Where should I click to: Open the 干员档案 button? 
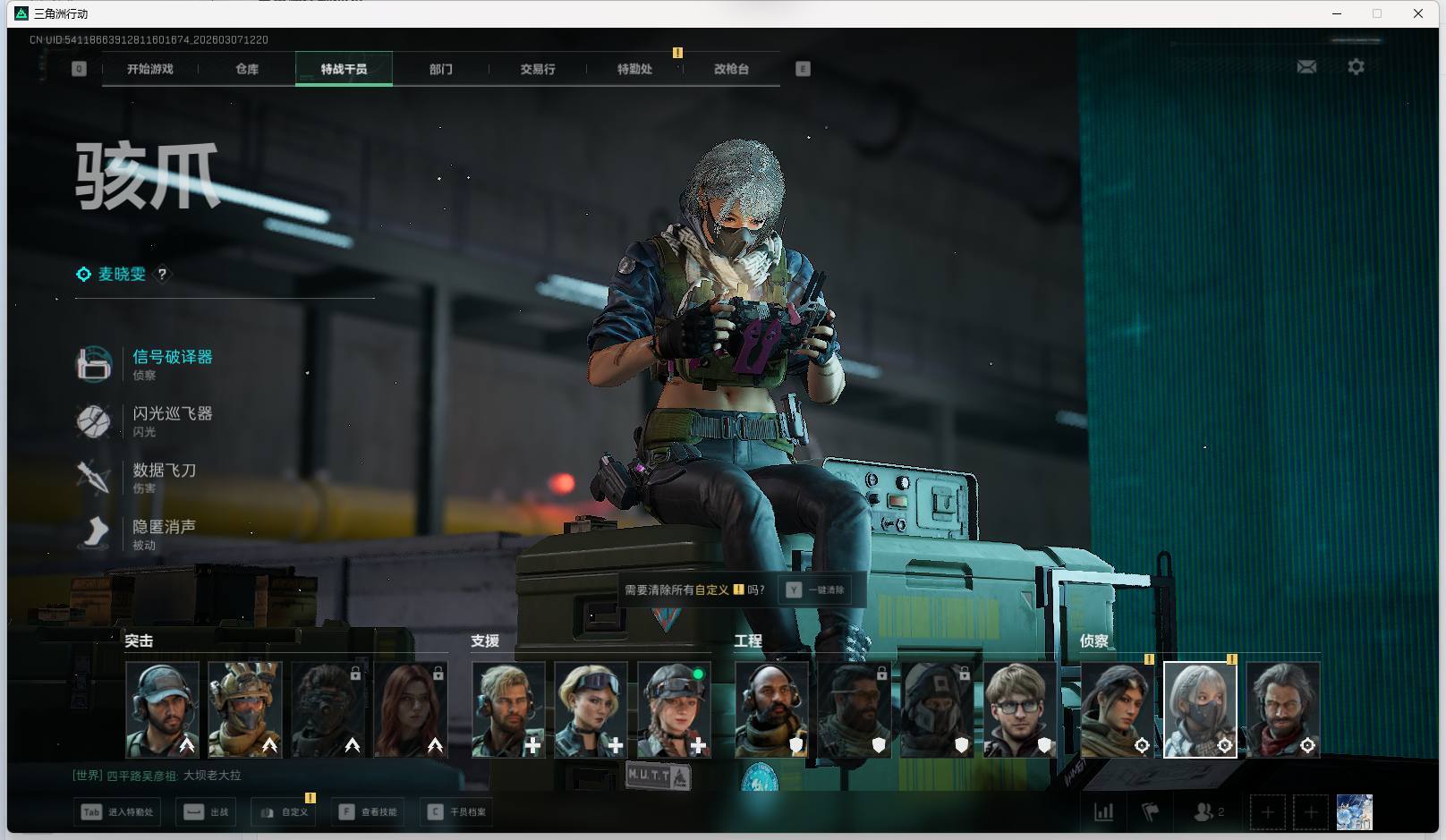click(x=456, y=812)
